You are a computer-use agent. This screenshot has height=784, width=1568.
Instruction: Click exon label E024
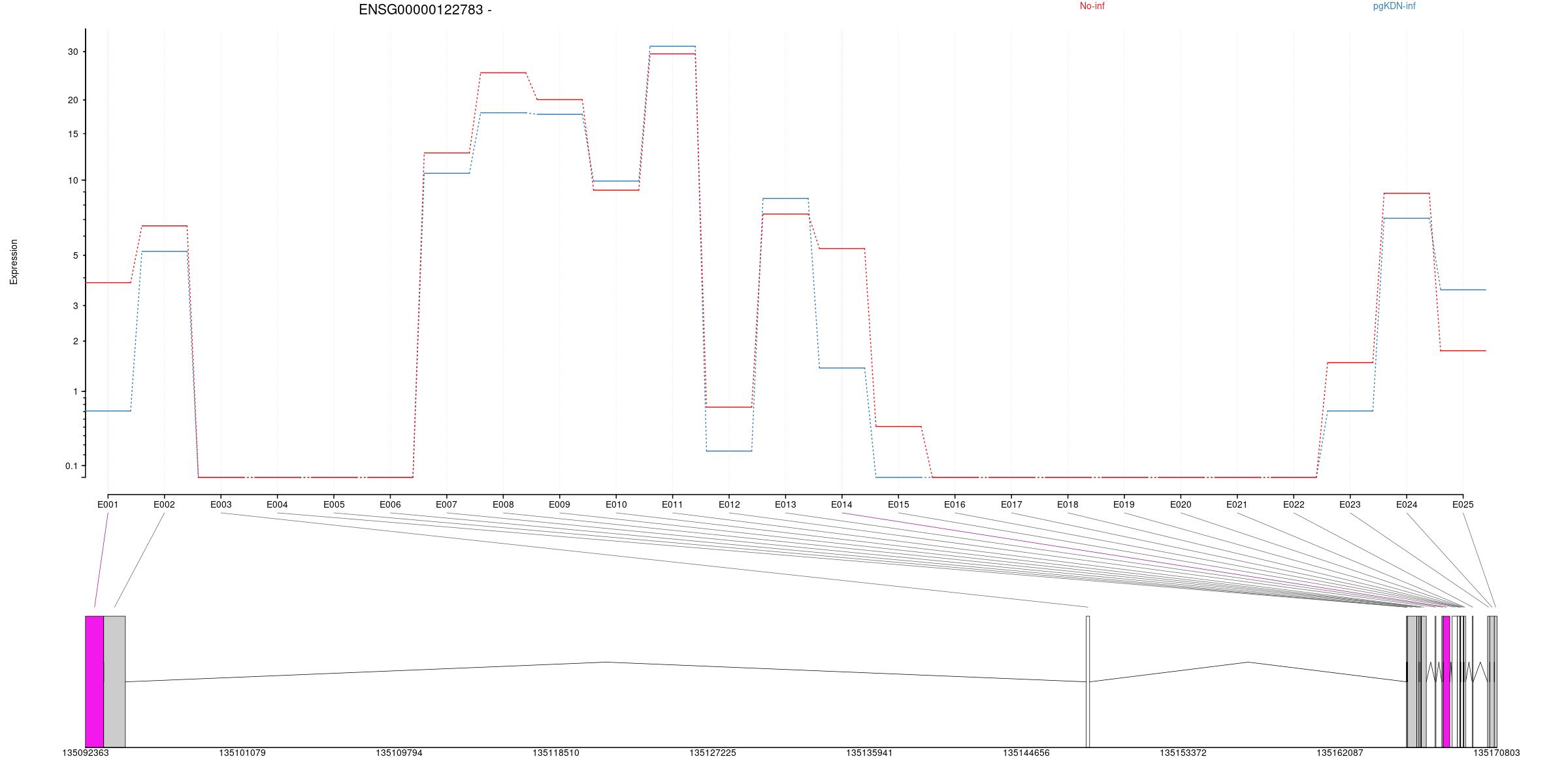pos(1407,504)
